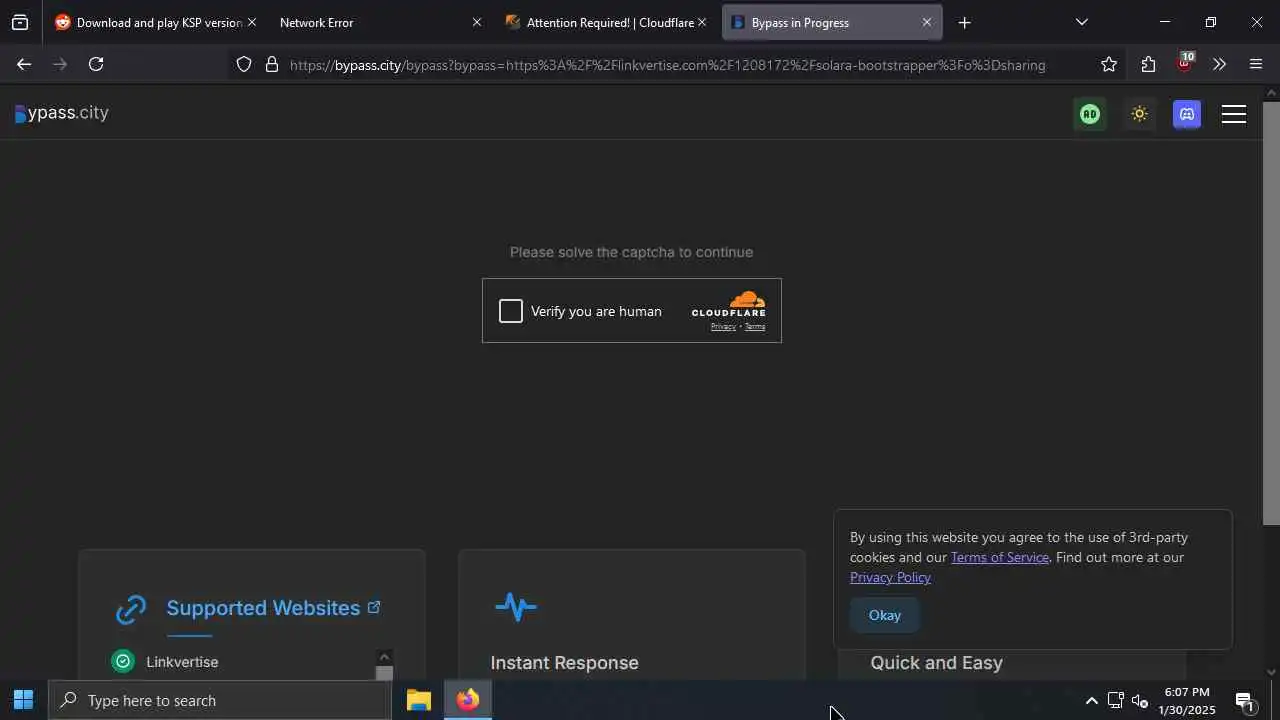This screenshot has width=1280, height=720.
Task: Go back to previous page
Action: tap(23, 64)
